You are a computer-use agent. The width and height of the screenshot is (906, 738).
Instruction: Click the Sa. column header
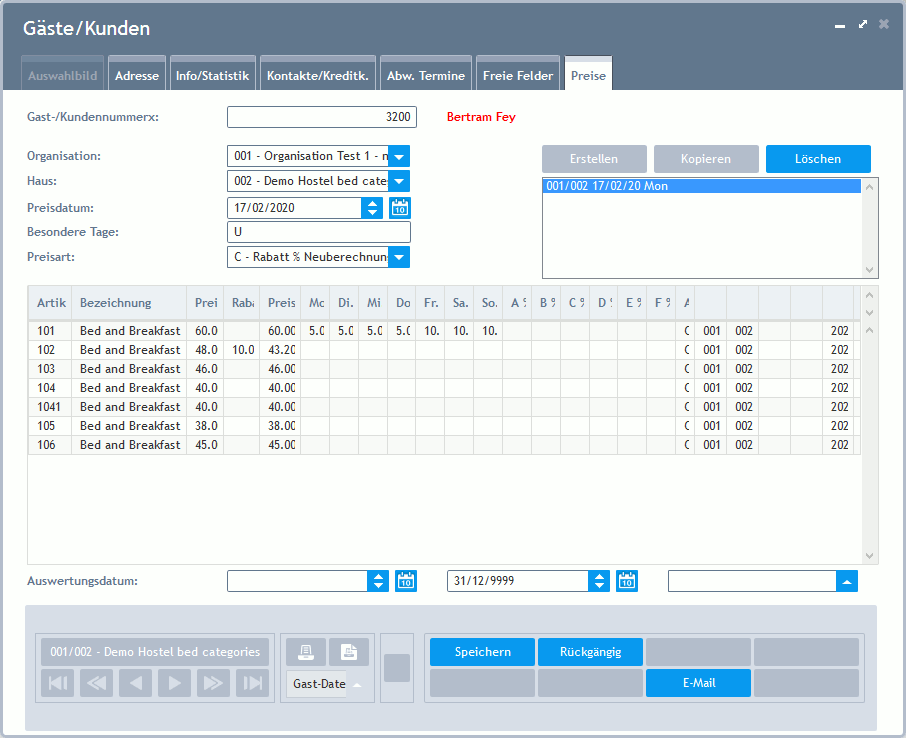459,303
